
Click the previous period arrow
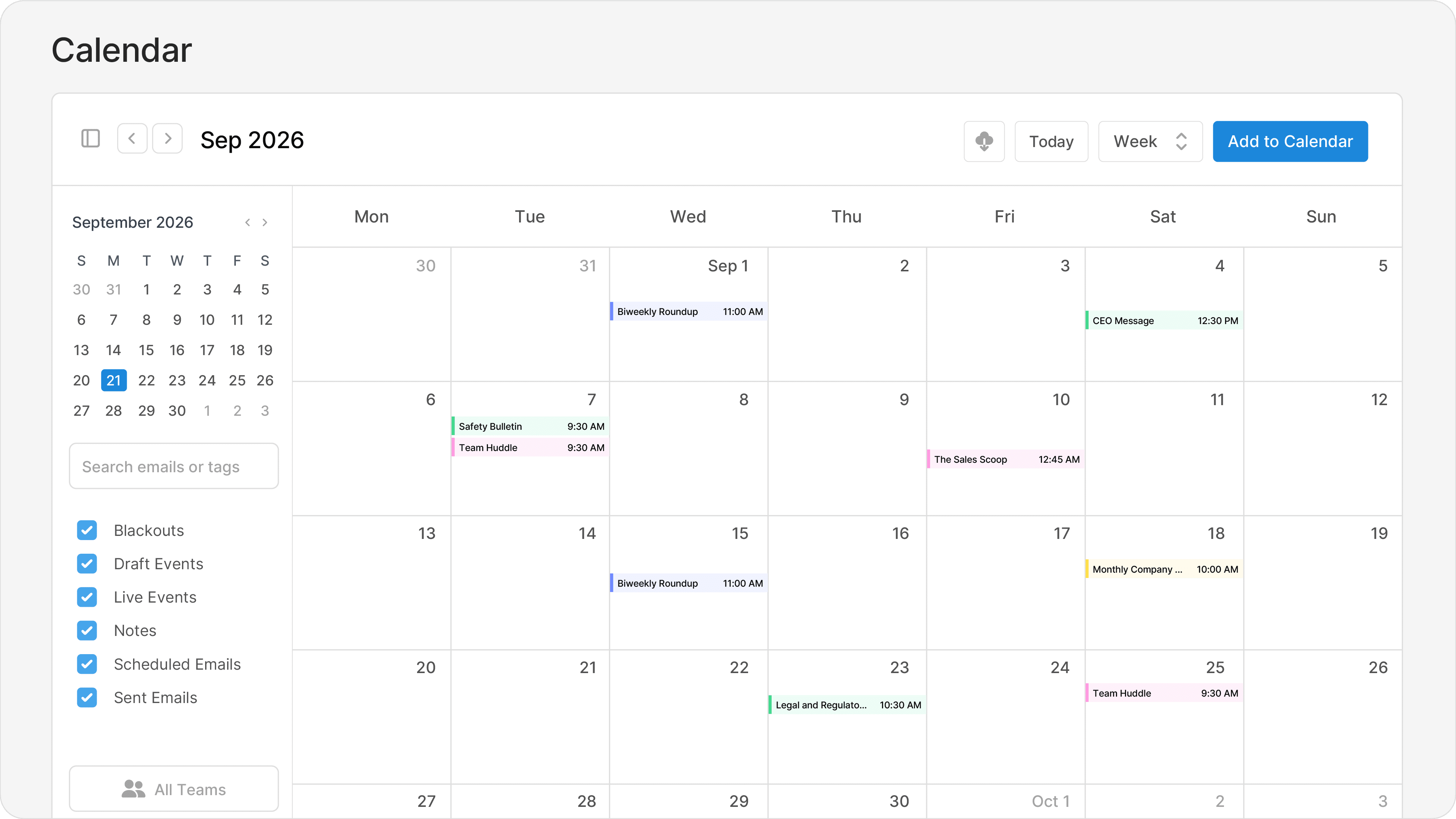click(132, 138)
